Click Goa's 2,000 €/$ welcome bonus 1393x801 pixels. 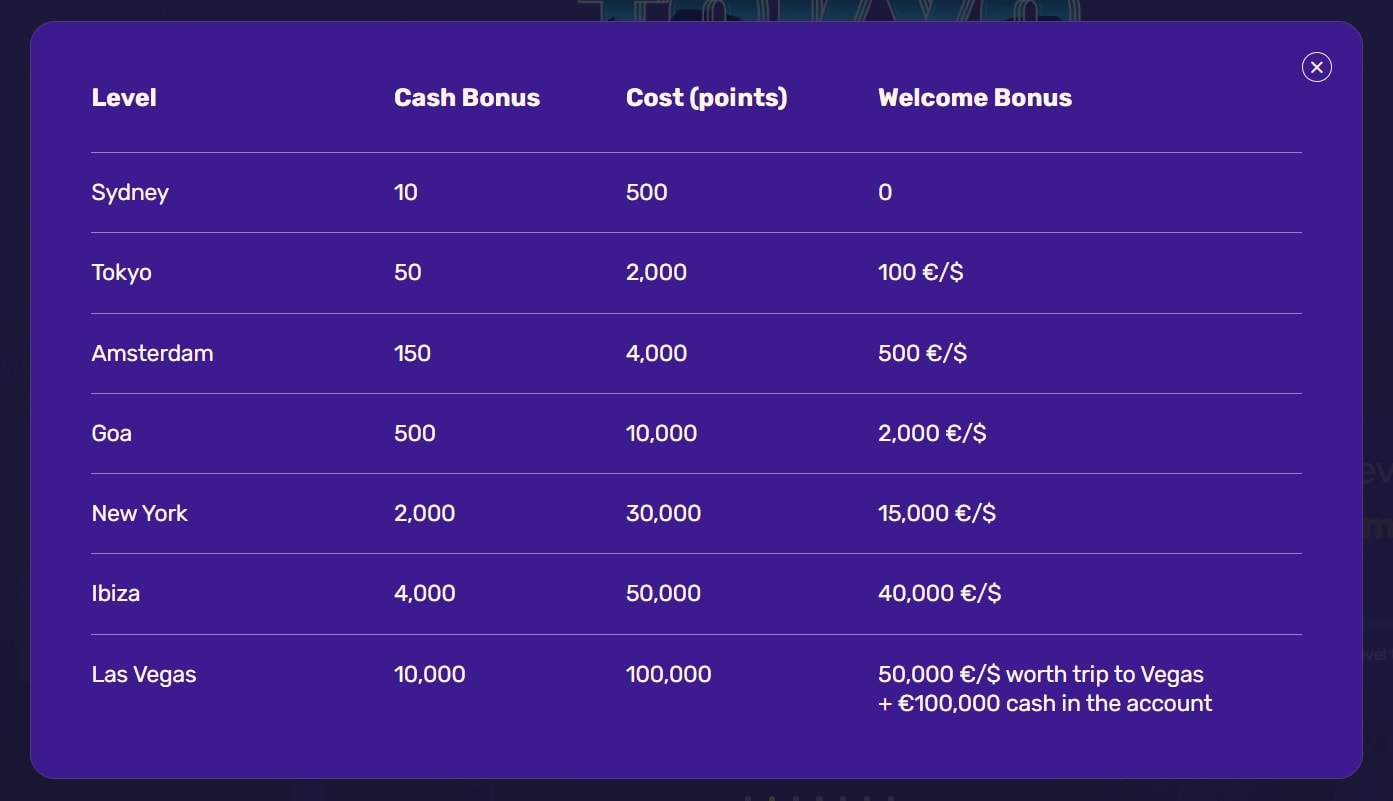point(932,433)
